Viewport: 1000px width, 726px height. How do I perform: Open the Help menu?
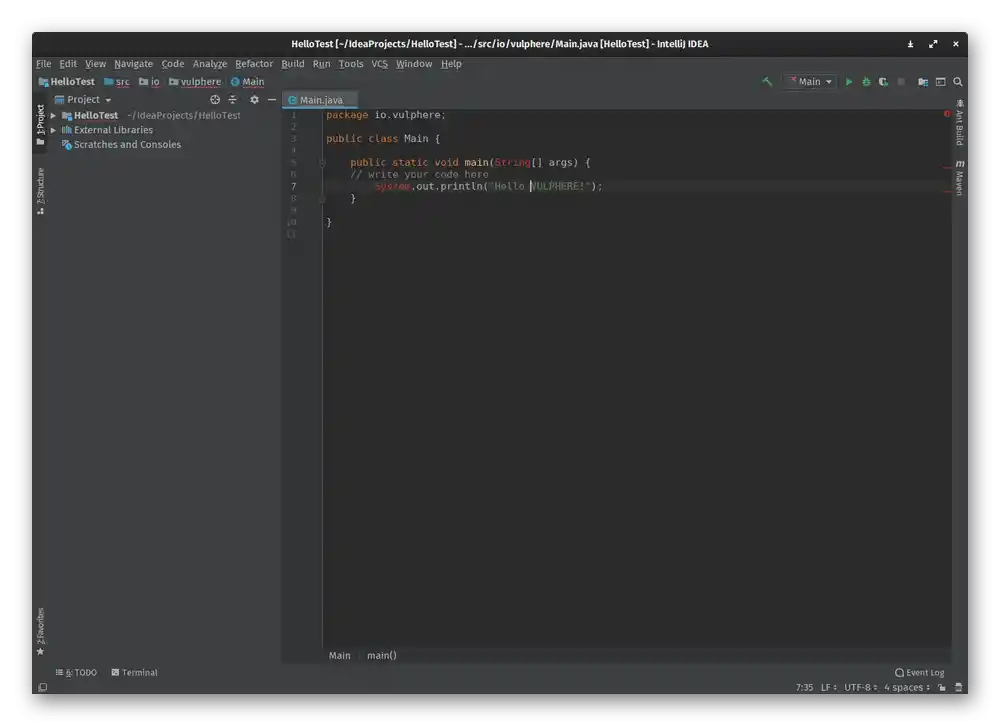click(451, 64)
